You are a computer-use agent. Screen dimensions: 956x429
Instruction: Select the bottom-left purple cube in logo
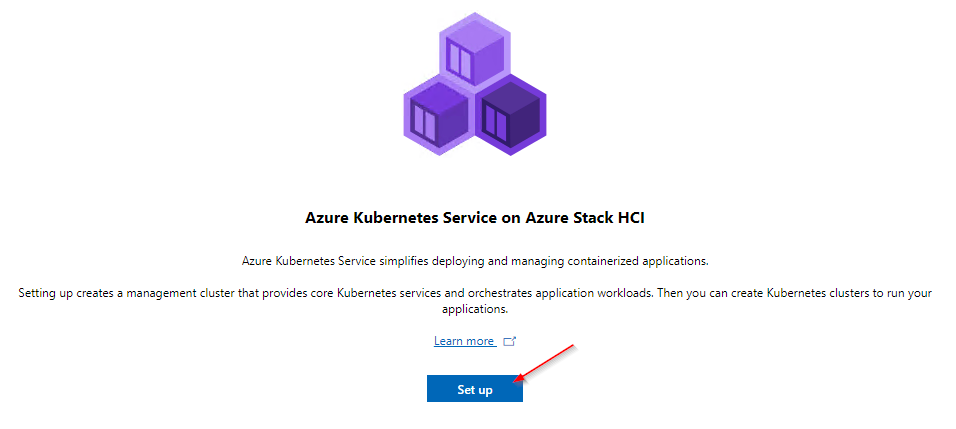coord(439,115)
